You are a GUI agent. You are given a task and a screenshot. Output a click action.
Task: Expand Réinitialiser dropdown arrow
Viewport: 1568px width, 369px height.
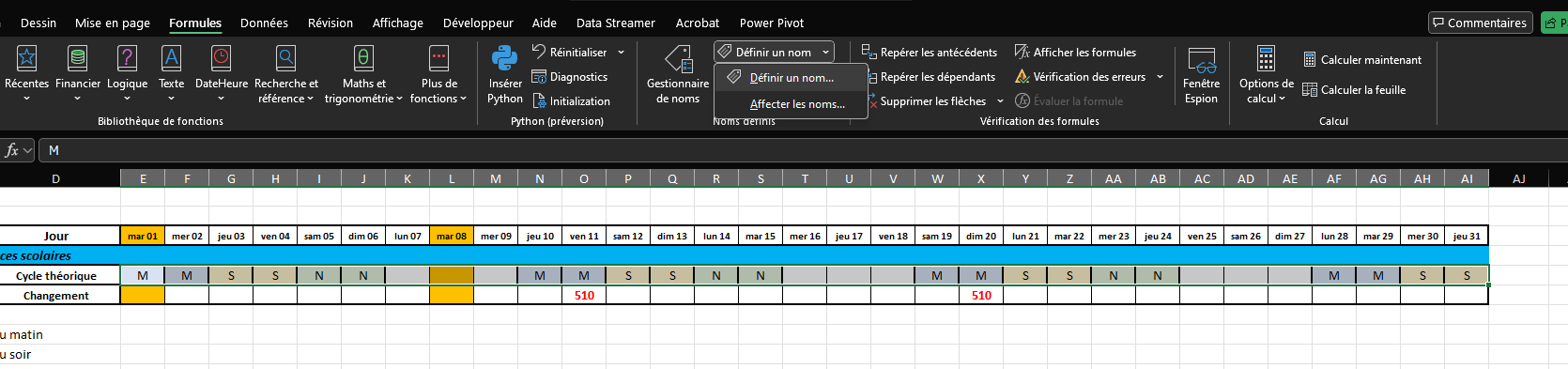coord(621,53)
